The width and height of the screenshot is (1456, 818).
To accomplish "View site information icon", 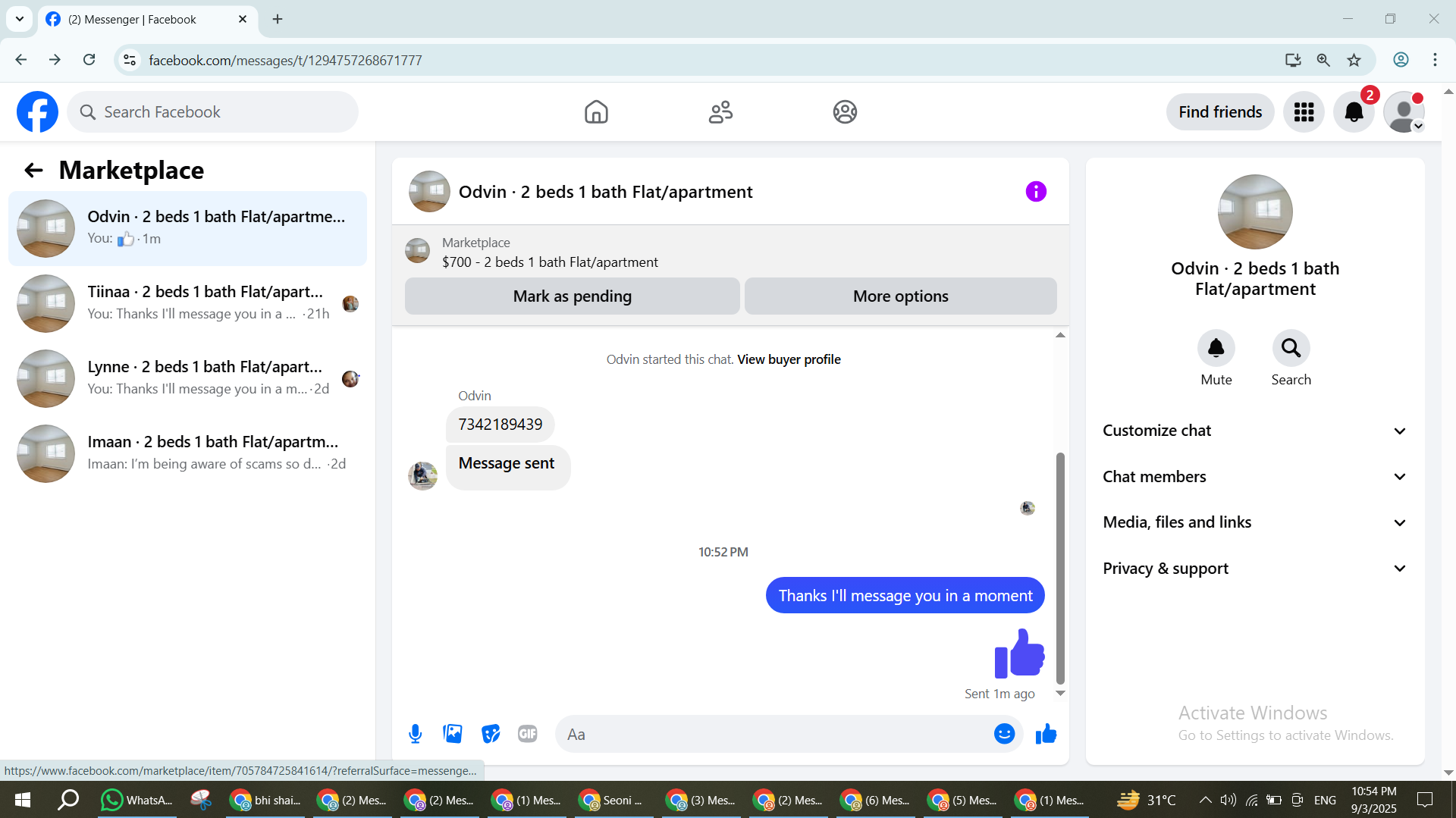I will click(130, 60).
